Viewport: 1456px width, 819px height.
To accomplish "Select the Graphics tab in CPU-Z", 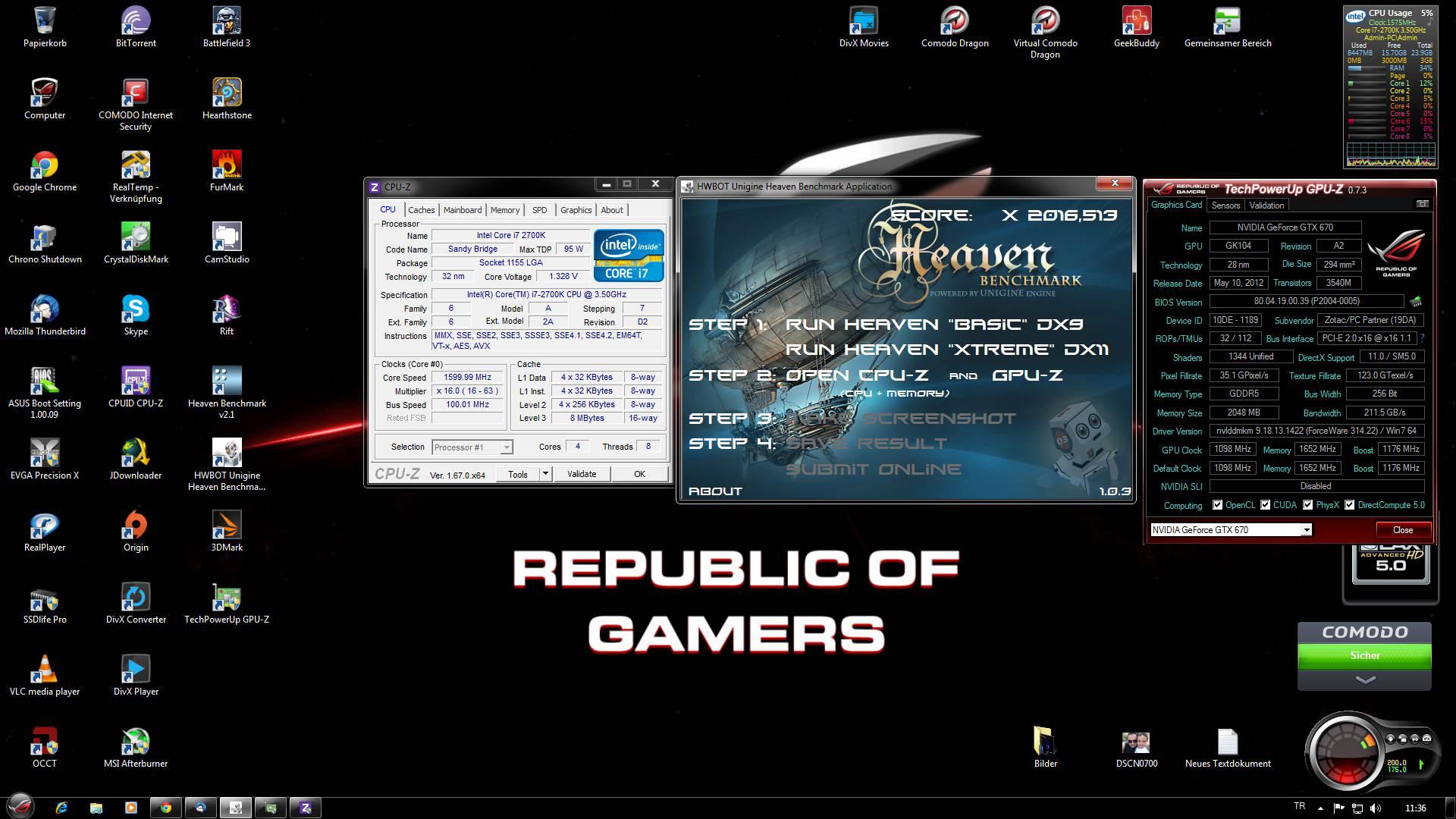I will [576, 210].
